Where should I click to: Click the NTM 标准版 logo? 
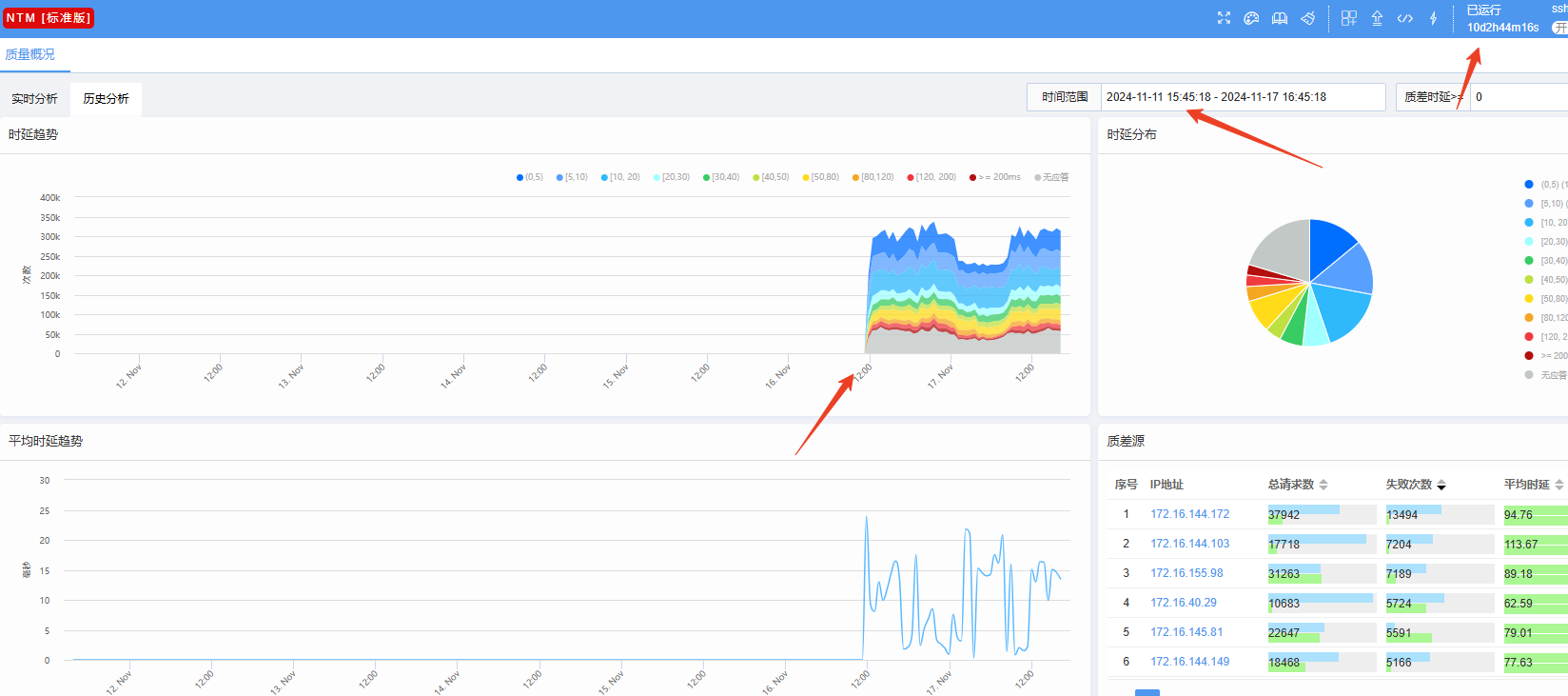pyautogui.click(x=49, y=18)
